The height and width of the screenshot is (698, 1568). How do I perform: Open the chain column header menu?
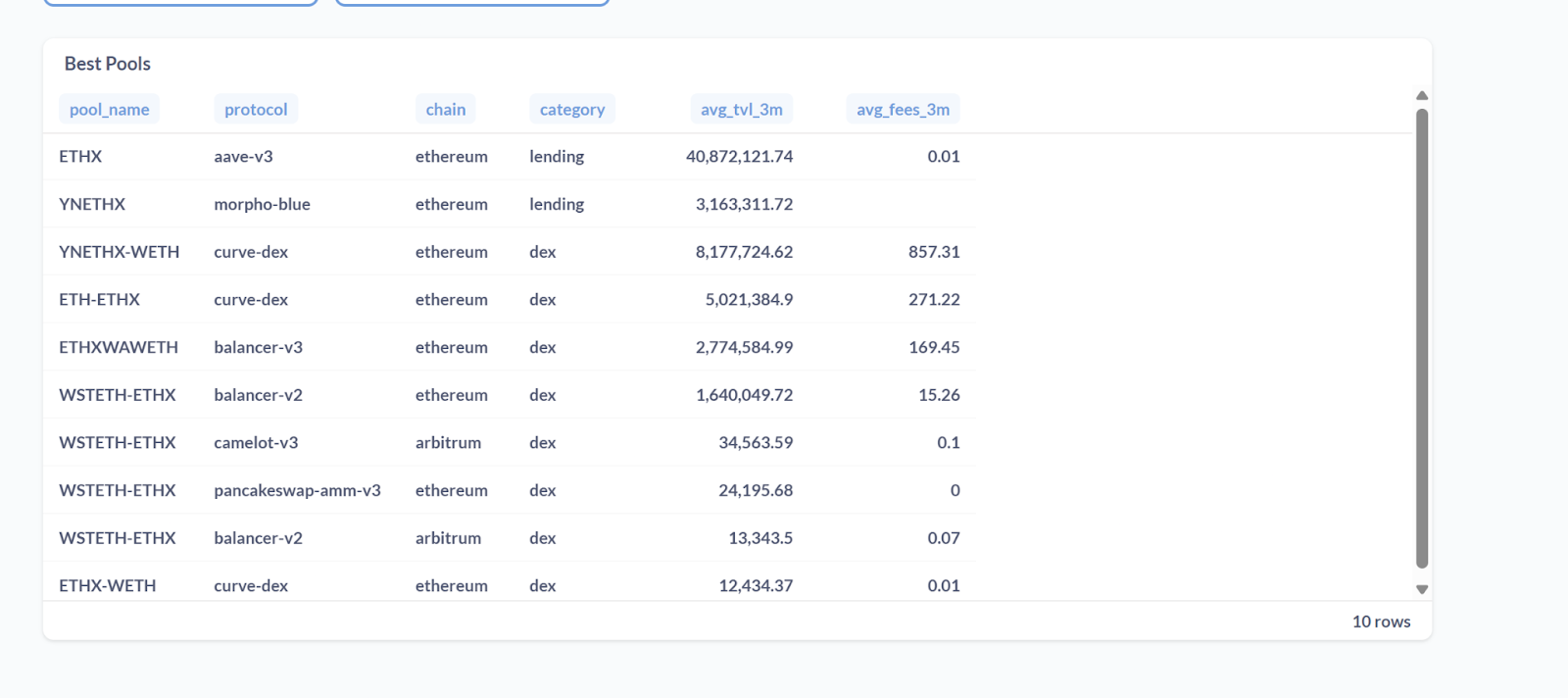click(x=445, y=110)
